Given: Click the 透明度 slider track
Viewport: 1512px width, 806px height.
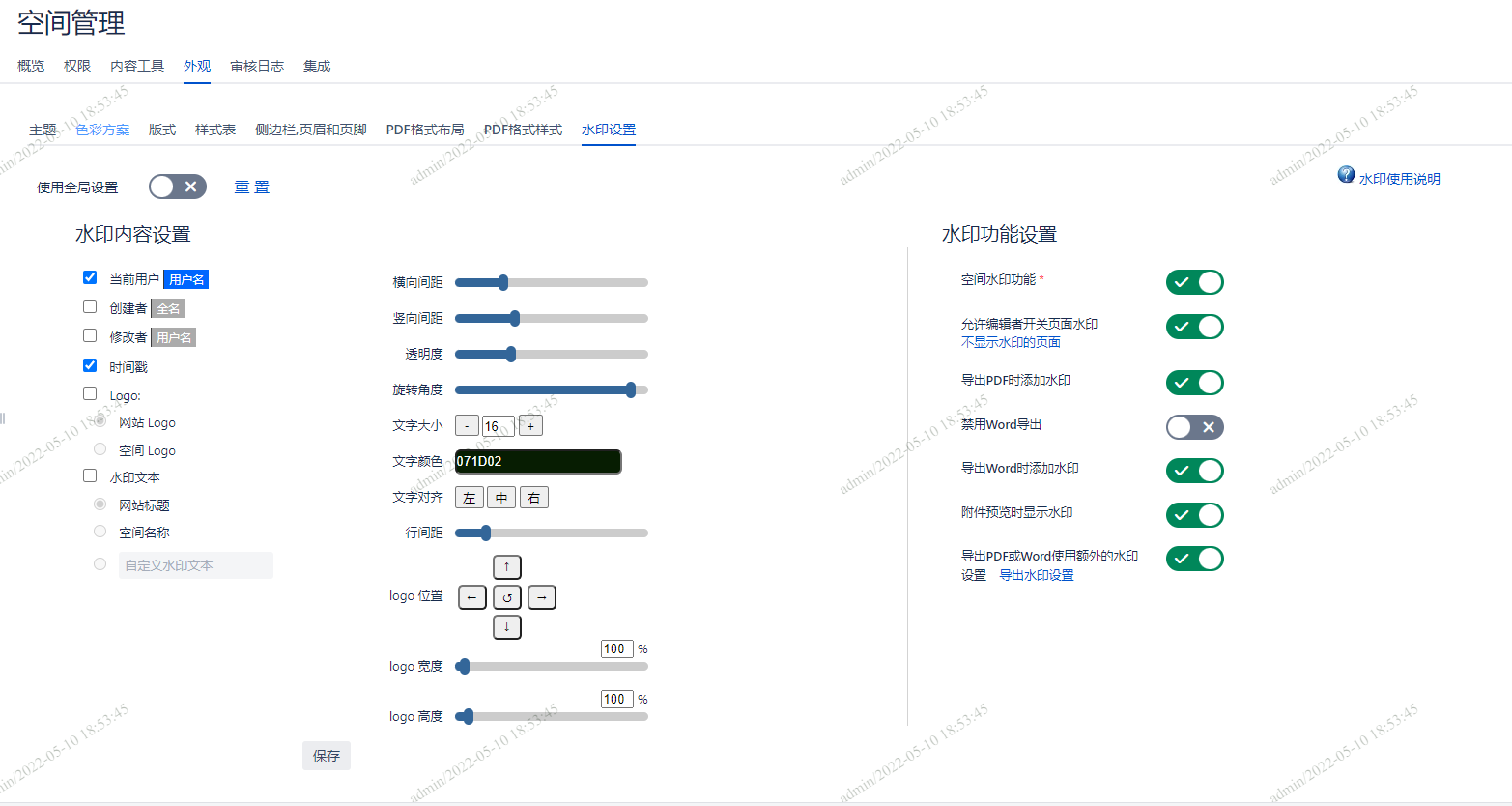Looking at the screenshot, I should [552, 354].
